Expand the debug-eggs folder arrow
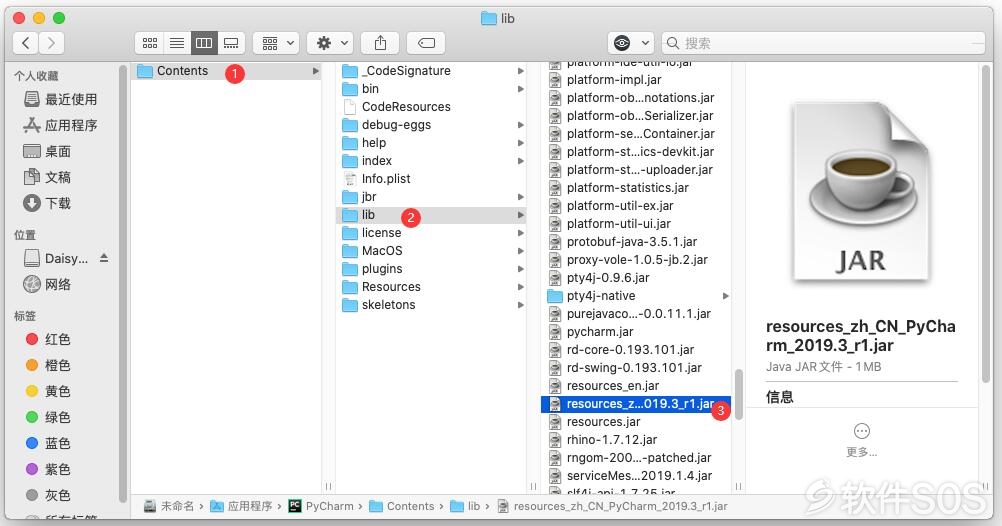1002x526 pixels. tap(521, 125)
